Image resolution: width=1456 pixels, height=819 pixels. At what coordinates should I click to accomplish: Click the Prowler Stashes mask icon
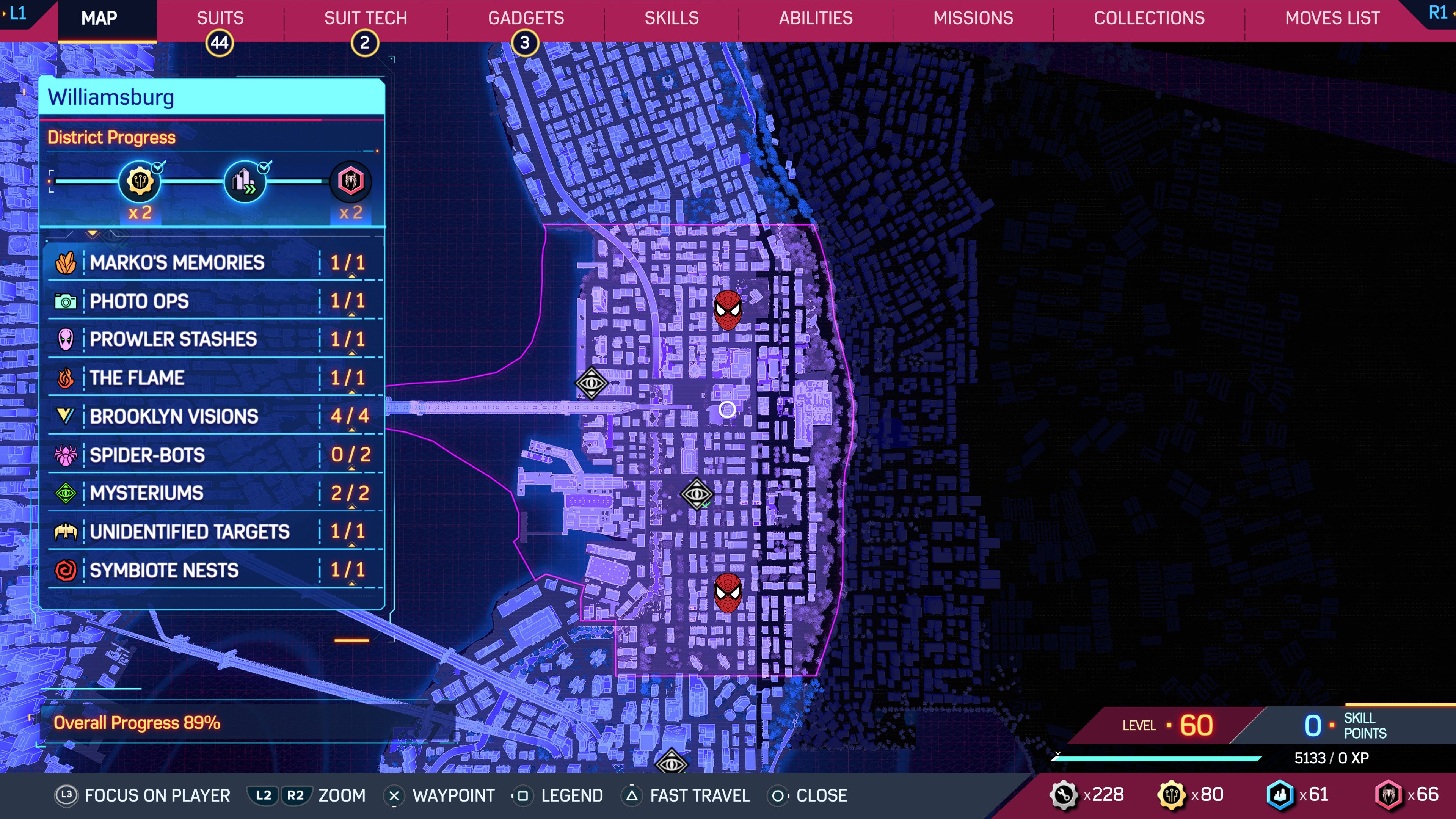66,339
